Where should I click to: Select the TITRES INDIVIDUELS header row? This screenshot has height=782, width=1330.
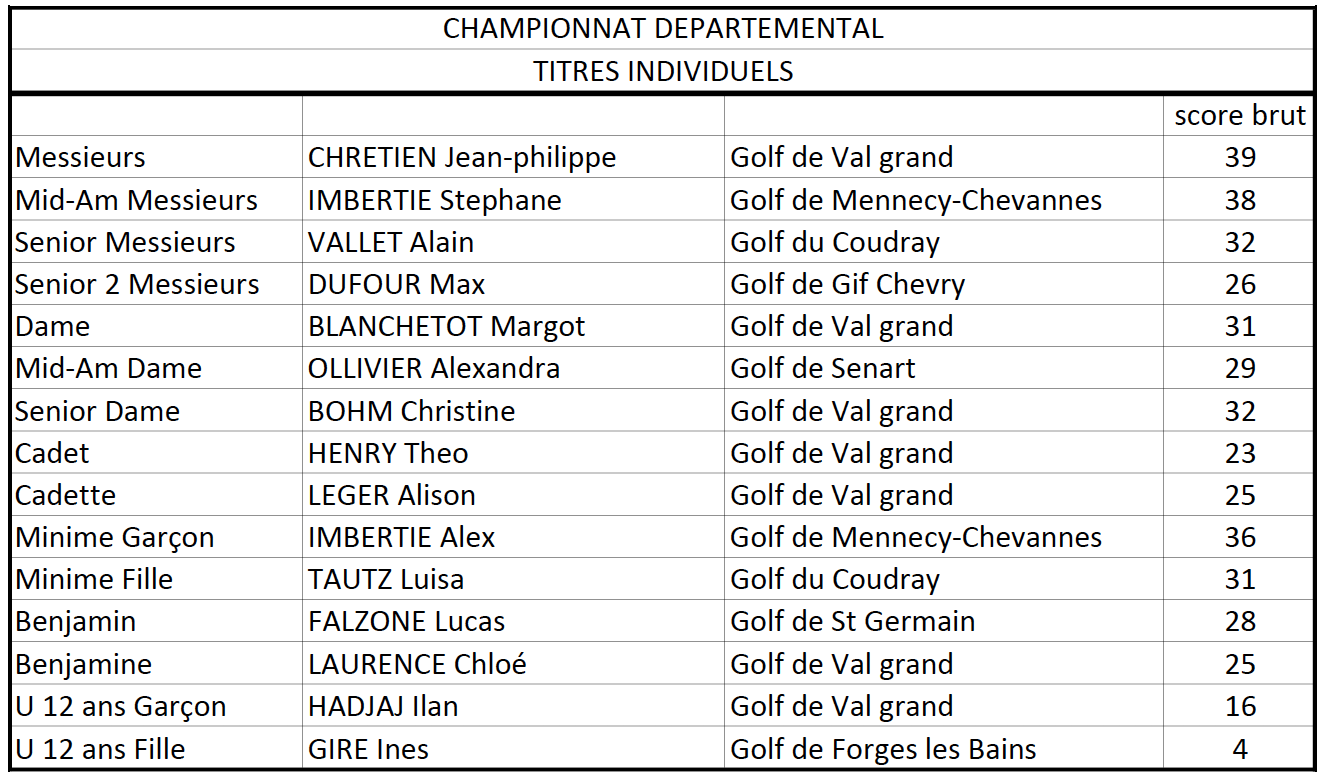(x=662, y=72)
